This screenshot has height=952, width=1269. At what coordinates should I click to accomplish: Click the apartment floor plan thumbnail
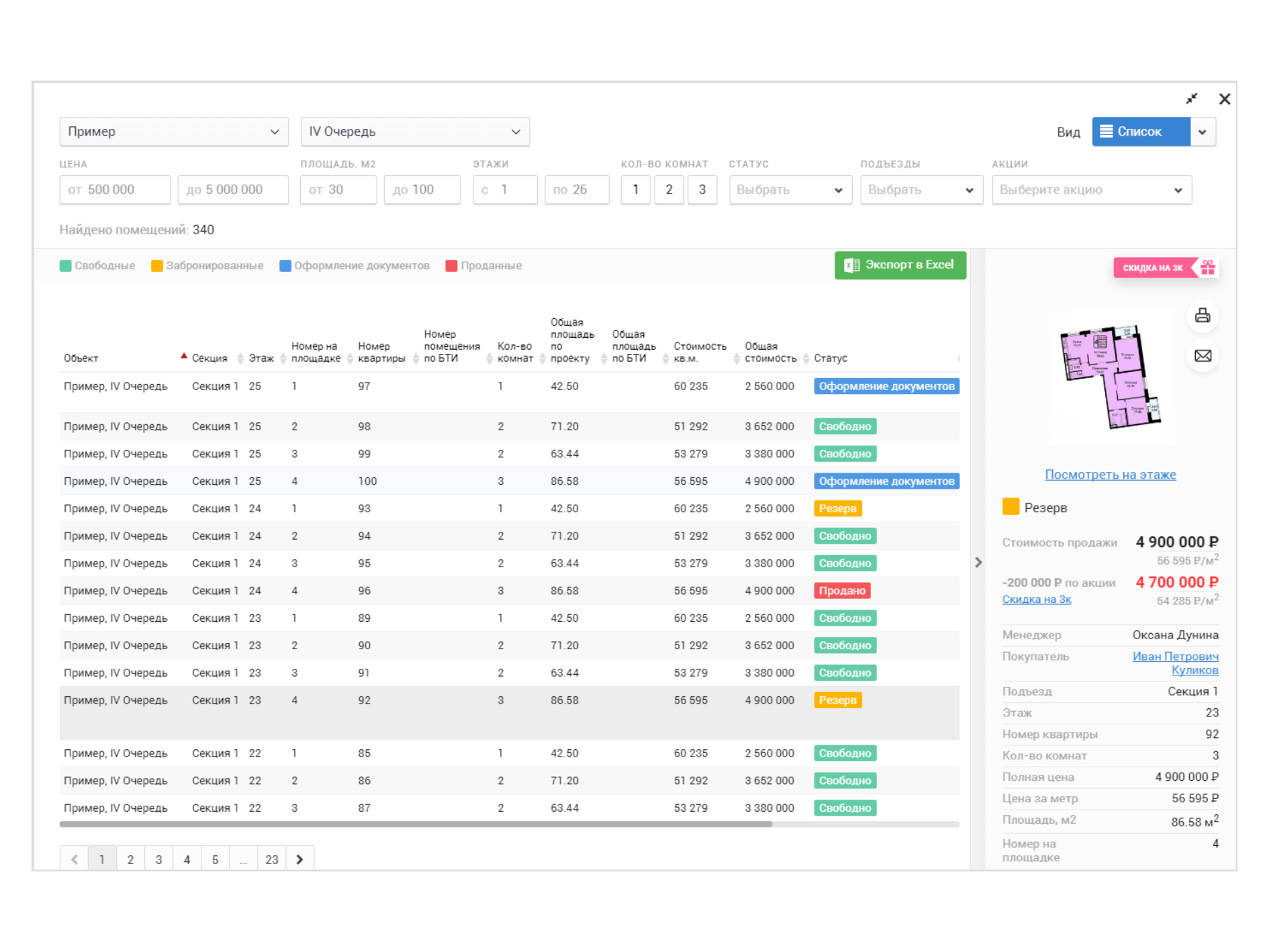pyautogui.click(x=1110, y=376)
